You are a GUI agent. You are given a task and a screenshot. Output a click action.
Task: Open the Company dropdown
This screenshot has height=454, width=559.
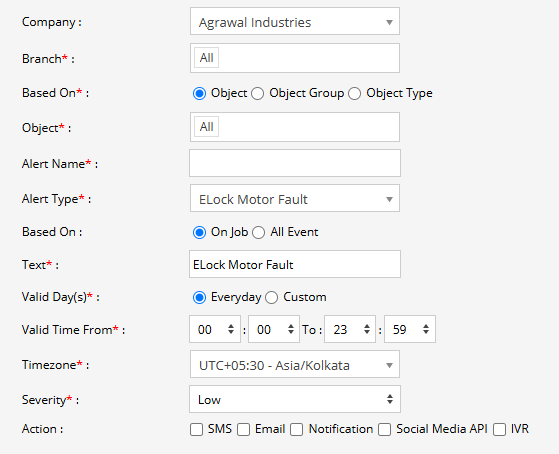click(x=294, y=21)
